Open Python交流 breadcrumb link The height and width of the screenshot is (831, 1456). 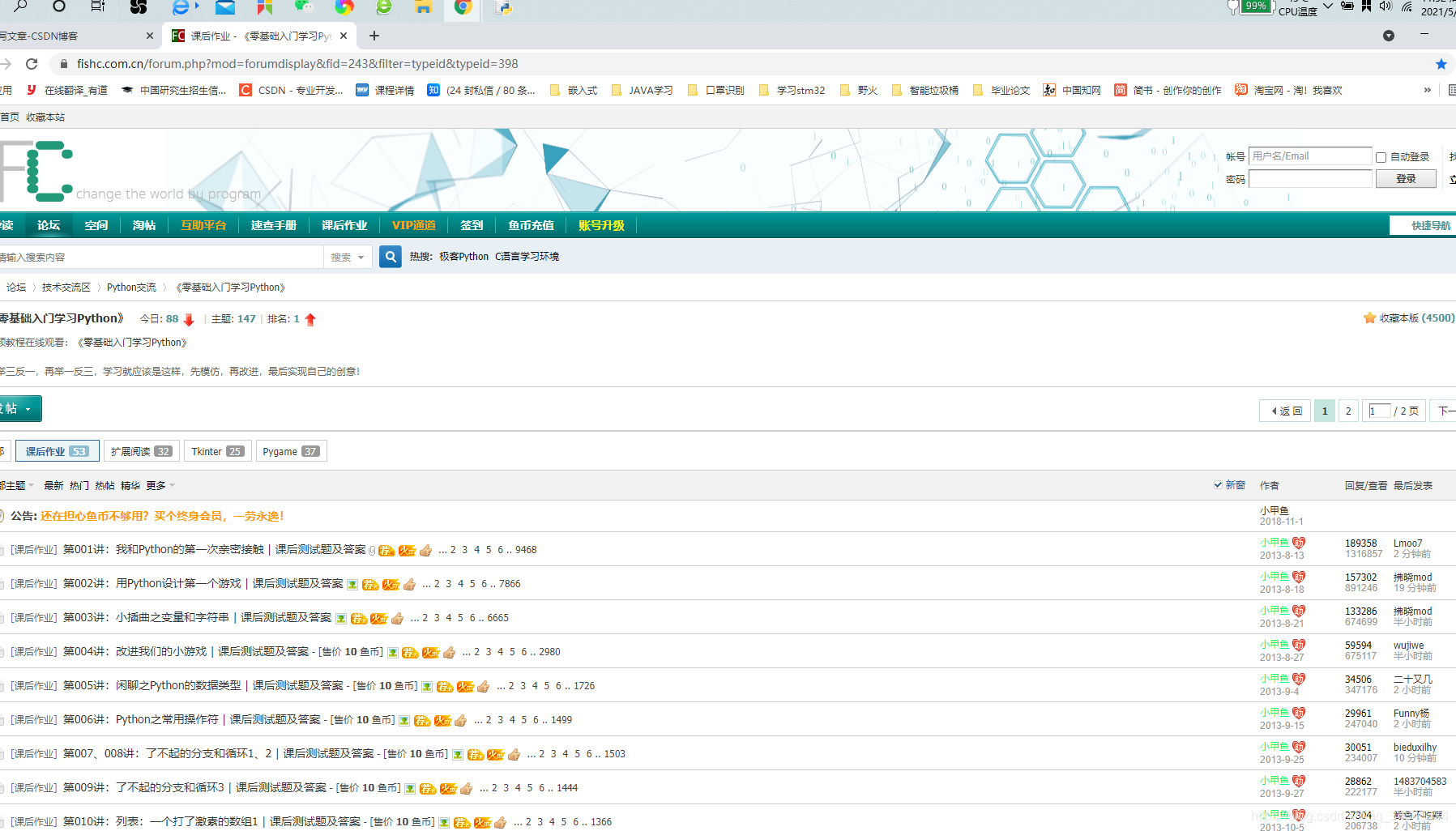point(131,288)
